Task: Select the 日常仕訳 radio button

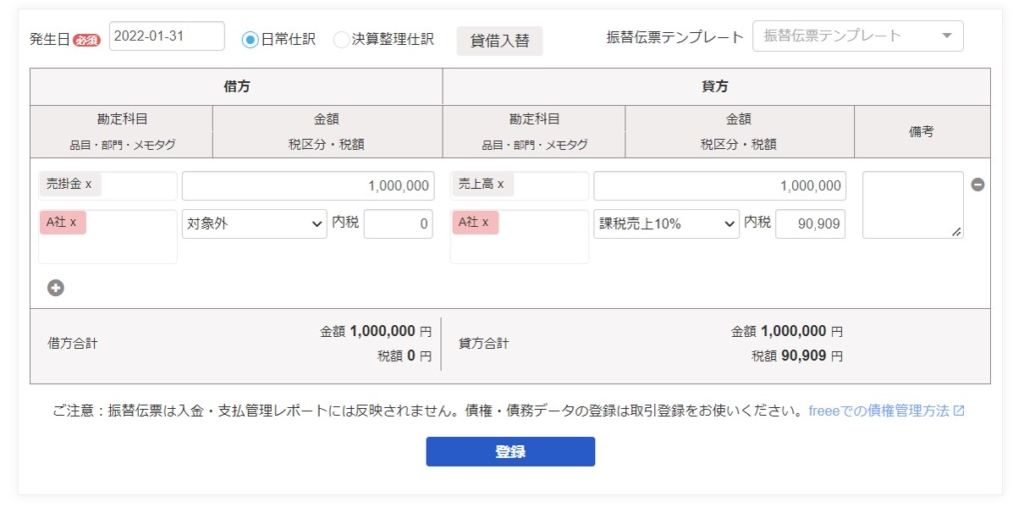Action: [250, 40]
